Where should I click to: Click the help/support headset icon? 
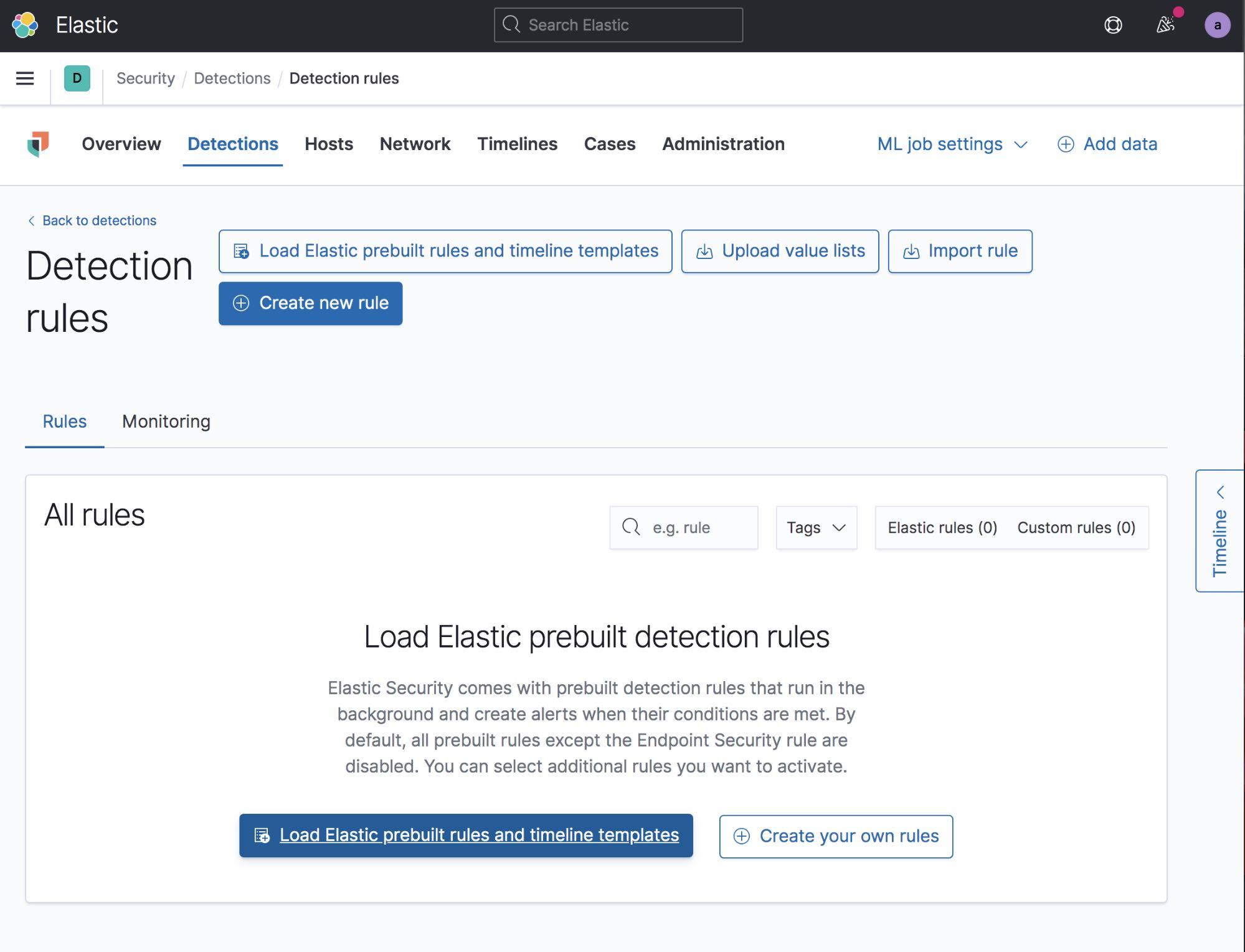pos(1114,25)
